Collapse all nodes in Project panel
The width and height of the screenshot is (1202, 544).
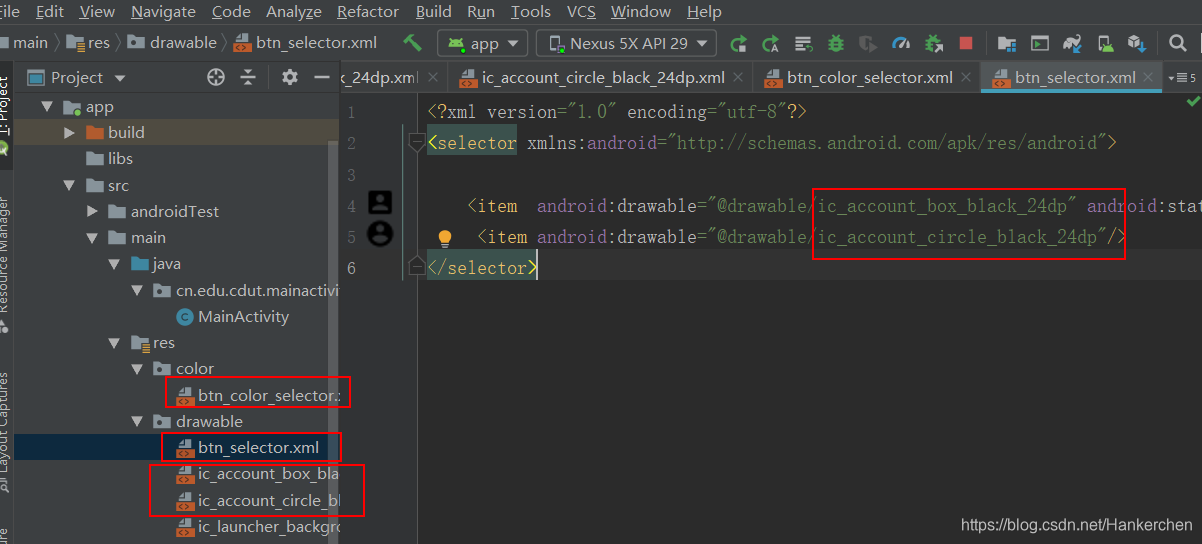pos(248,77)
